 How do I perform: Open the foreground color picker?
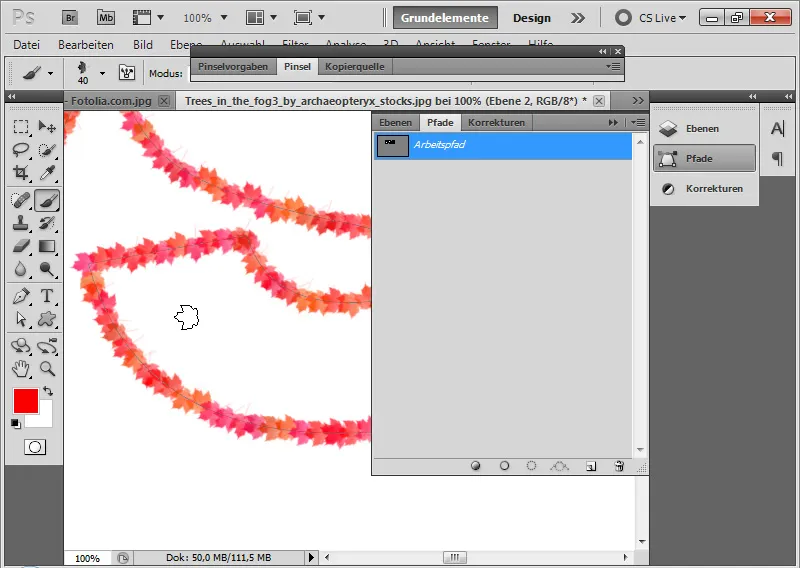pos(26,401)
